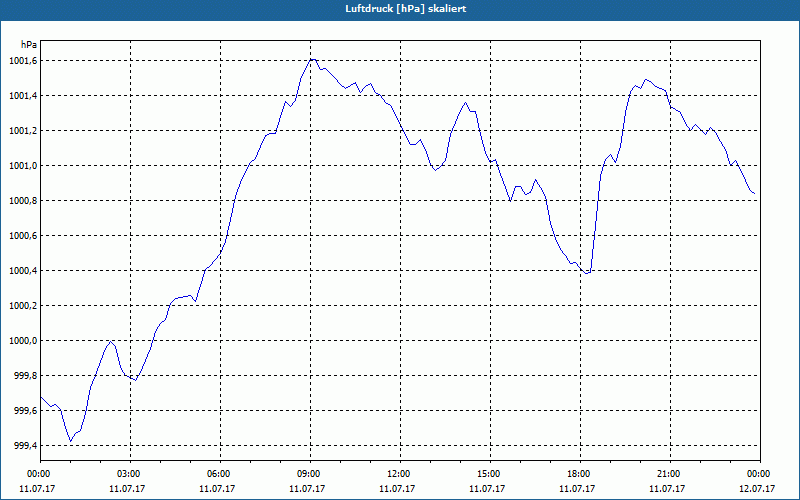Image resolution: width=800 pixels, height=500 pixels.
Task: Click the 09:00 time axis label
Action: pos(310,474)
